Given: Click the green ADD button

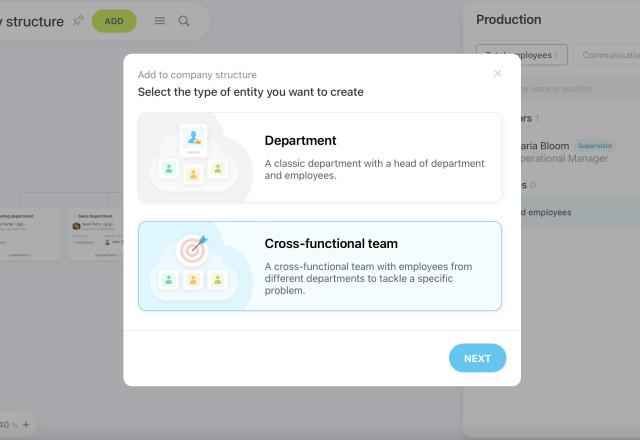Looking at the screenshot, I should point(114,21).
